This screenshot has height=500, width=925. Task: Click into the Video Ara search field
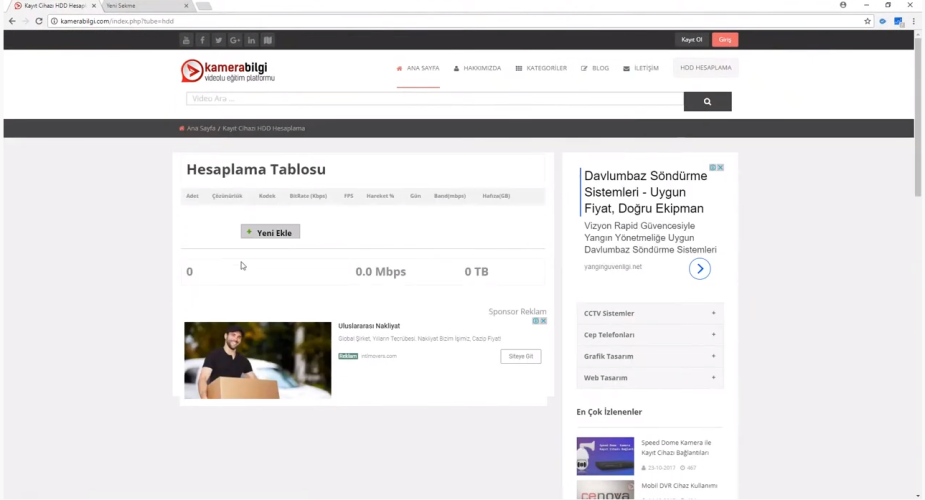pyautogui.click(x=435, y=100)
